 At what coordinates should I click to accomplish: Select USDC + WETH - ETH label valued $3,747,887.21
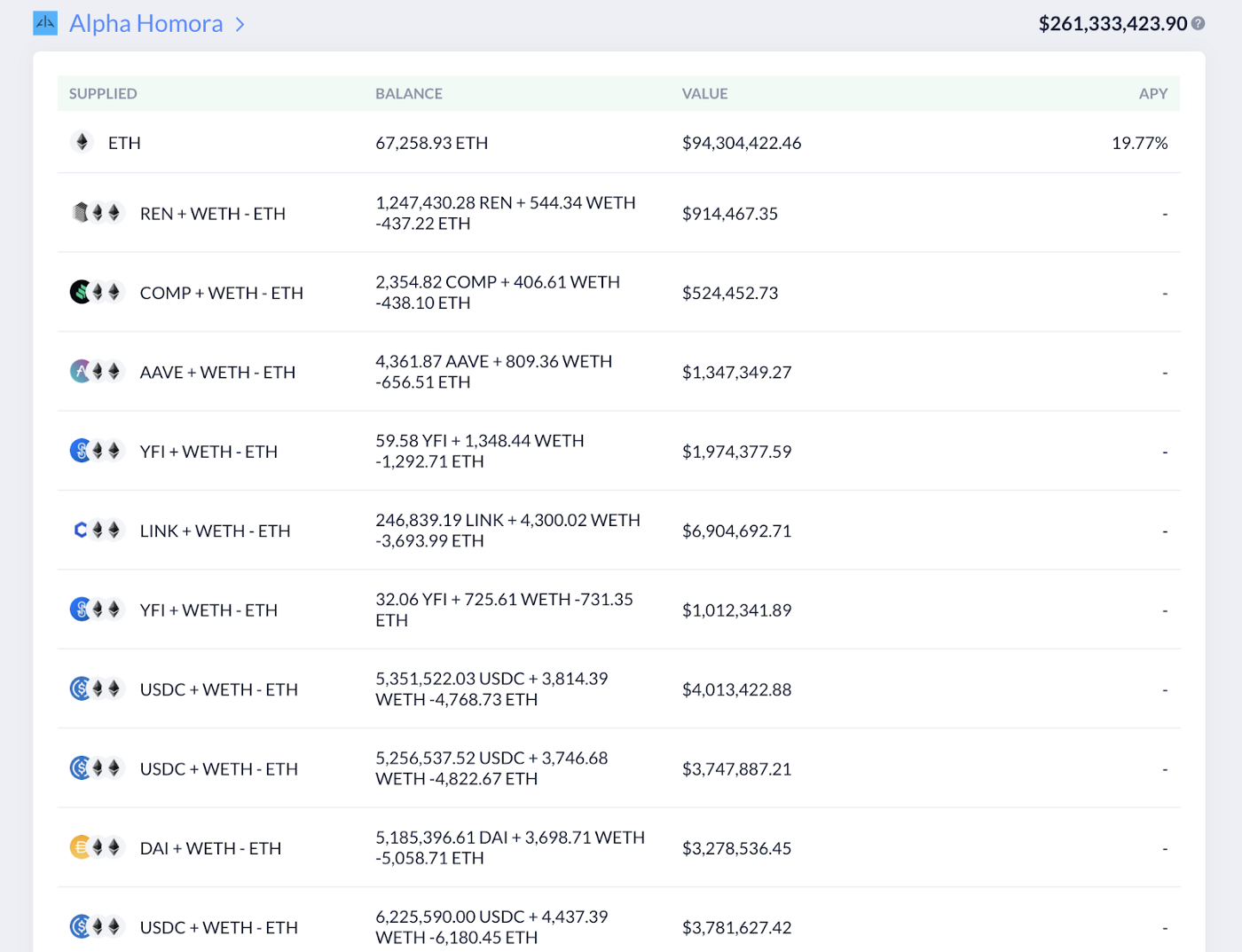click(219, 769)
